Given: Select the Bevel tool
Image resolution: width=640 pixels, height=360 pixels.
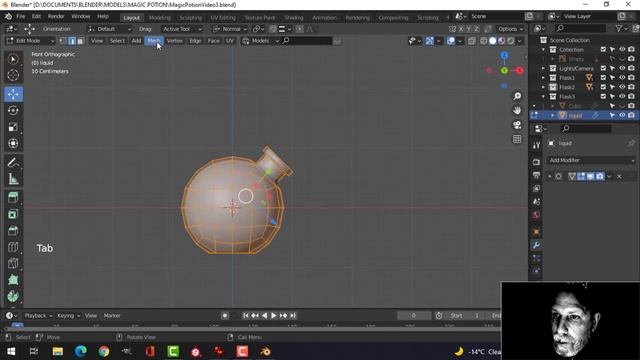Looking at the screenshot, I should pyautogui.click(x=13, y=231).
